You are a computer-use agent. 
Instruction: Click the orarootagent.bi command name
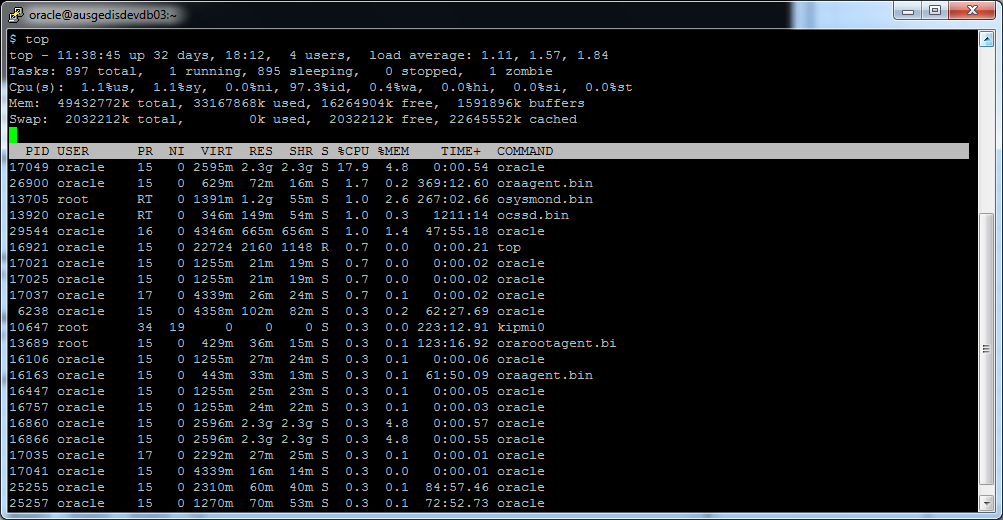coord(557,343)
